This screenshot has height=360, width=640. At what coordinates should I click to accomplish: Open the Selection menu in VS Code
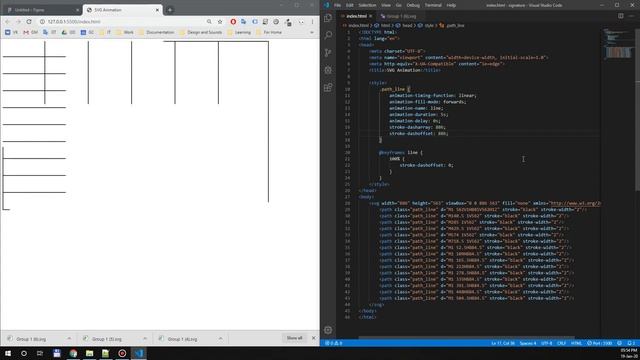[x=367, y=5]
